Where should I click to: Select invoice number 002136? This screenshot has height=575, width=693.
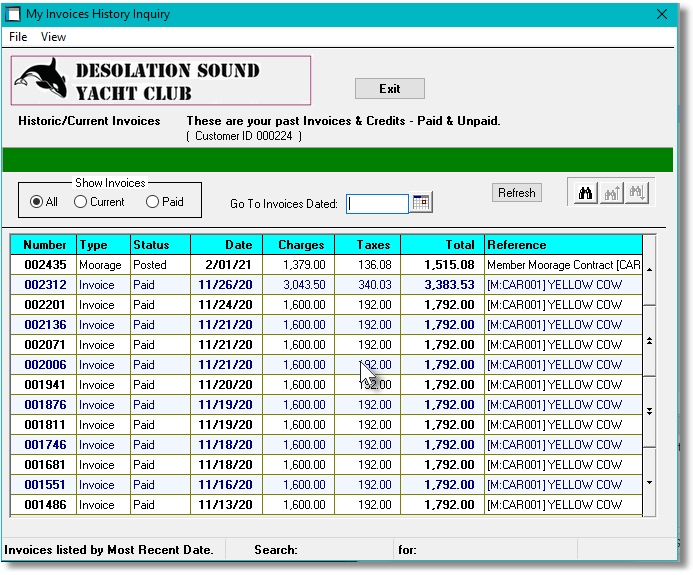[x=45, y=325]
